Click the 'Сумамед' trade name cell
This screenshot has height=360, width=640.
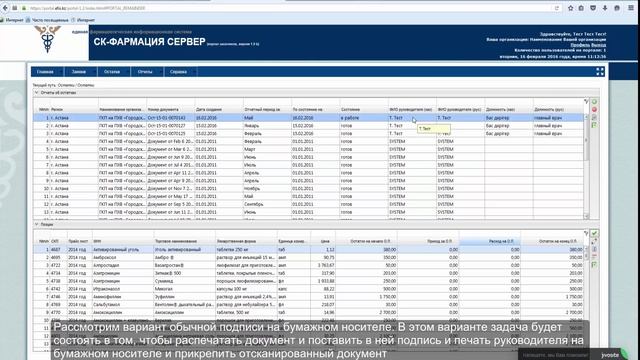coord(184,281)
